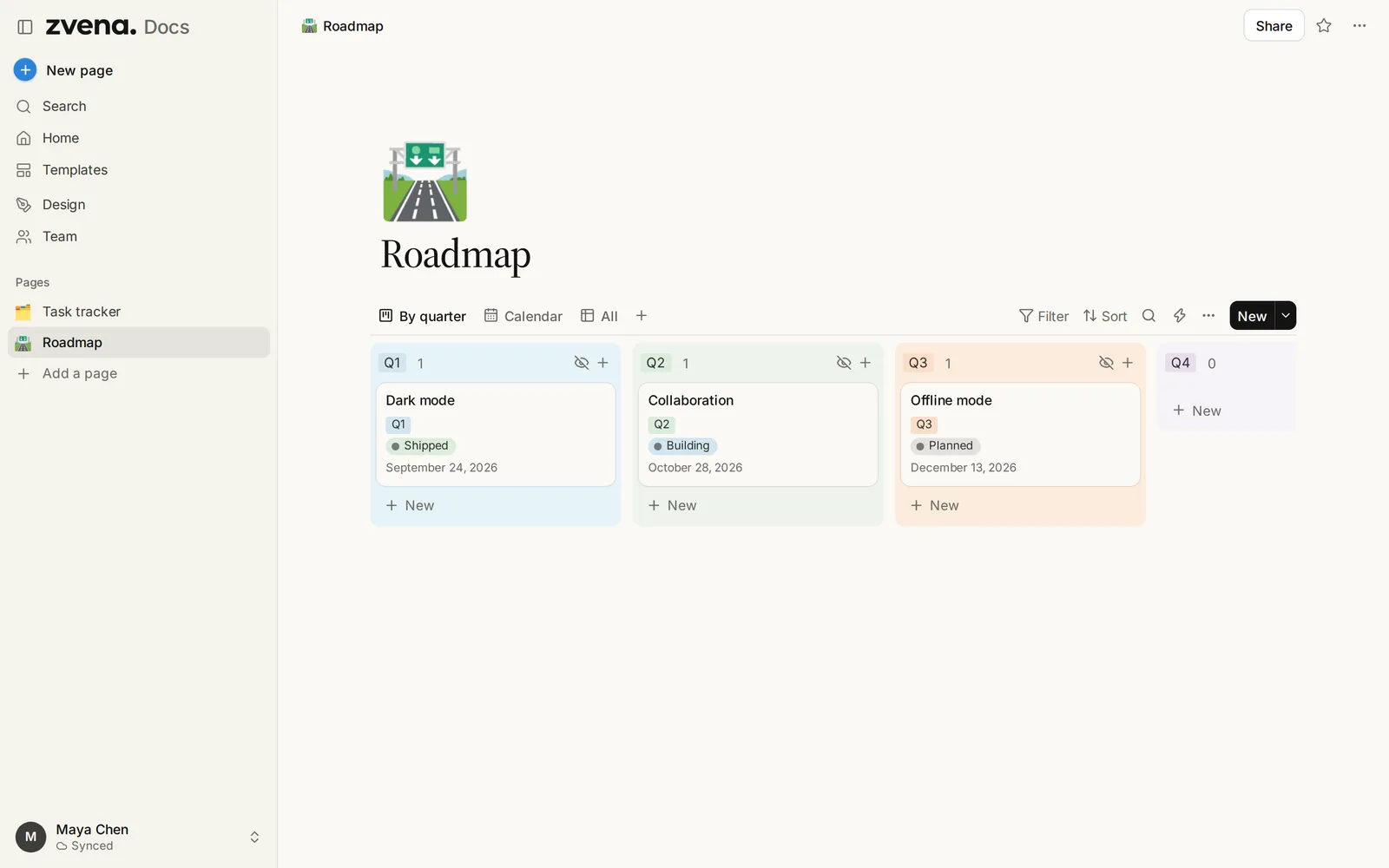Open Search from the sidebar
The width and height of the screenshot is (1389, 868).
tap(139, 106)
